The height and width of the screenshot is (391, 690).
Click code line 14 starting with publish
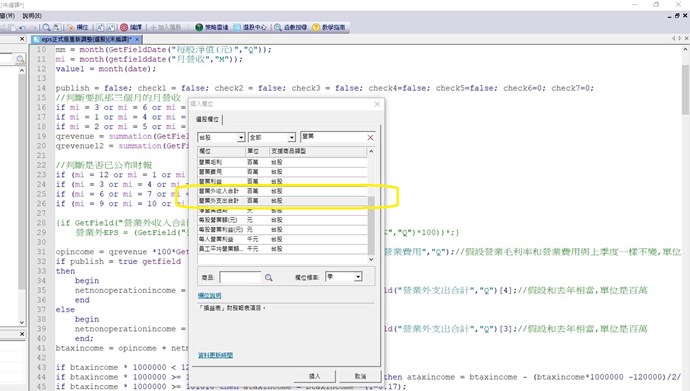(325, 88)
